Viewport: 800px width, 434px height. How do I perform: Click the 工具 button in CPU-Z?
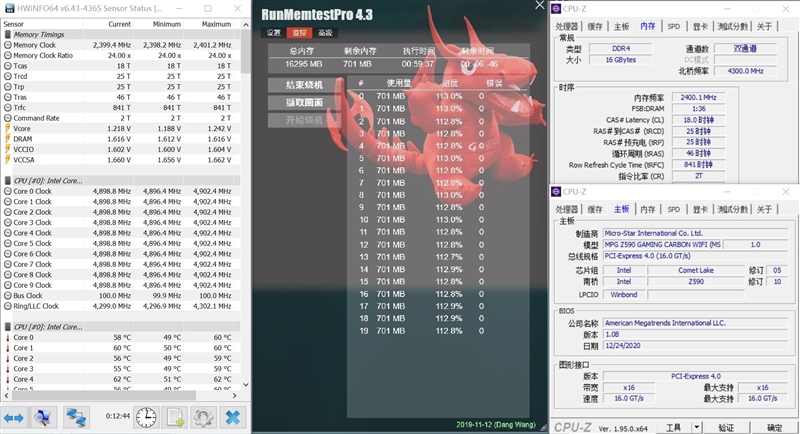(x=673, y=427)
